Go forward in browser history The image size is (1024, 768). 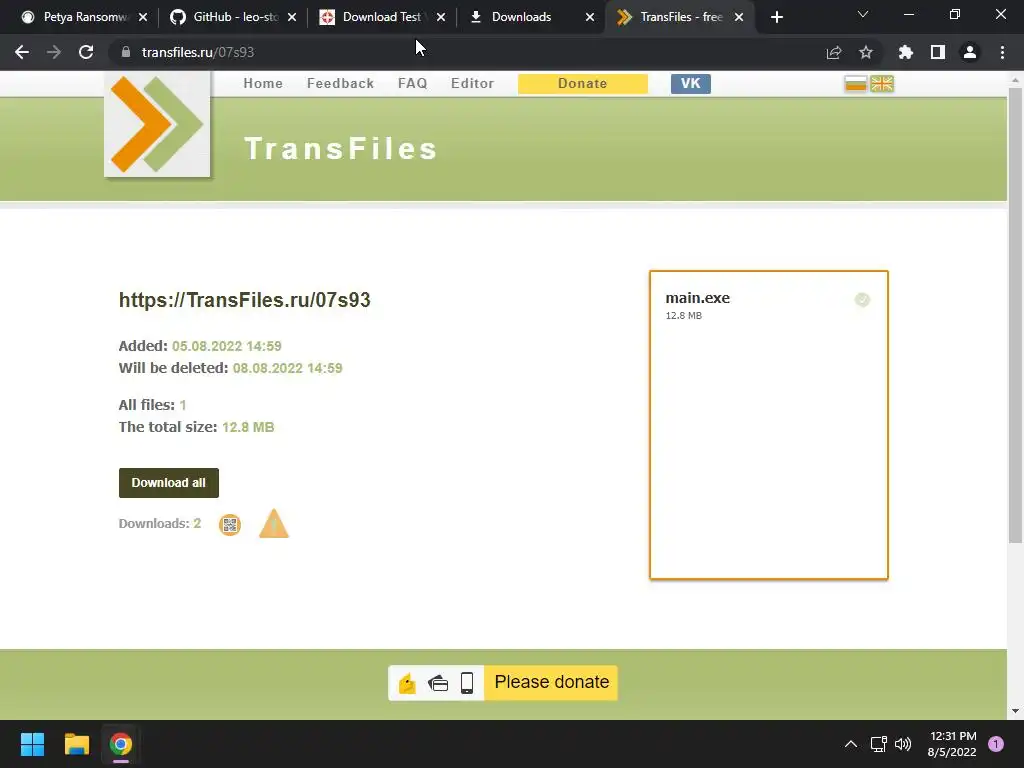click(x=54, y=52)
